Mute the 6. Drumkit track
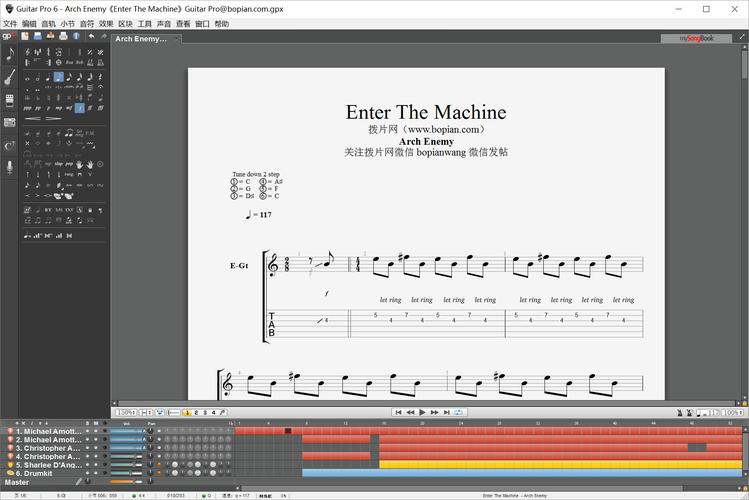The image size is (749, 500). click(x=96, y=473)
